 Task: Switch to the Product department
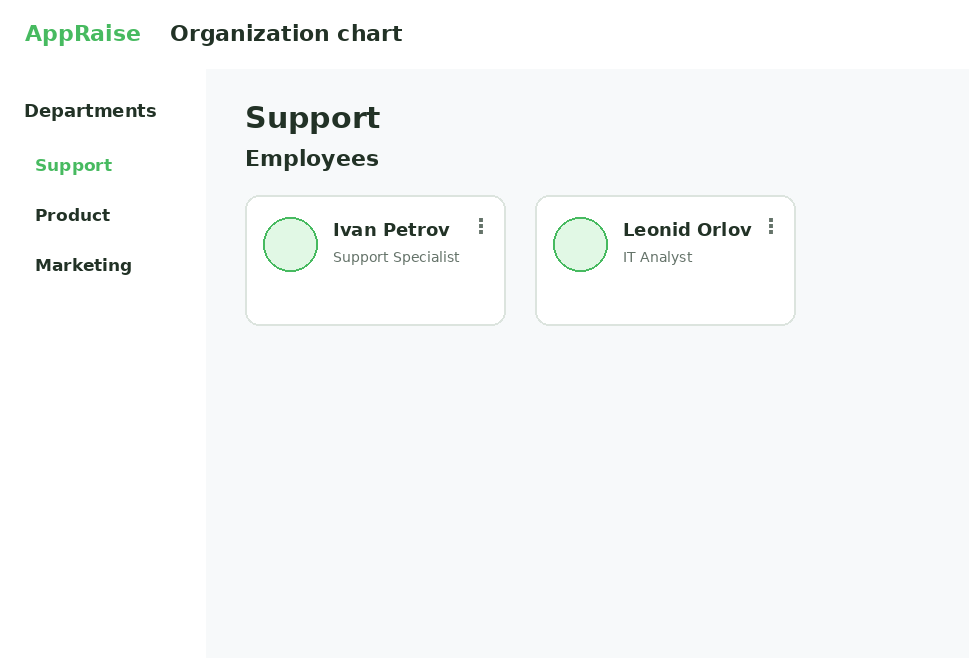tap(72, 215)
